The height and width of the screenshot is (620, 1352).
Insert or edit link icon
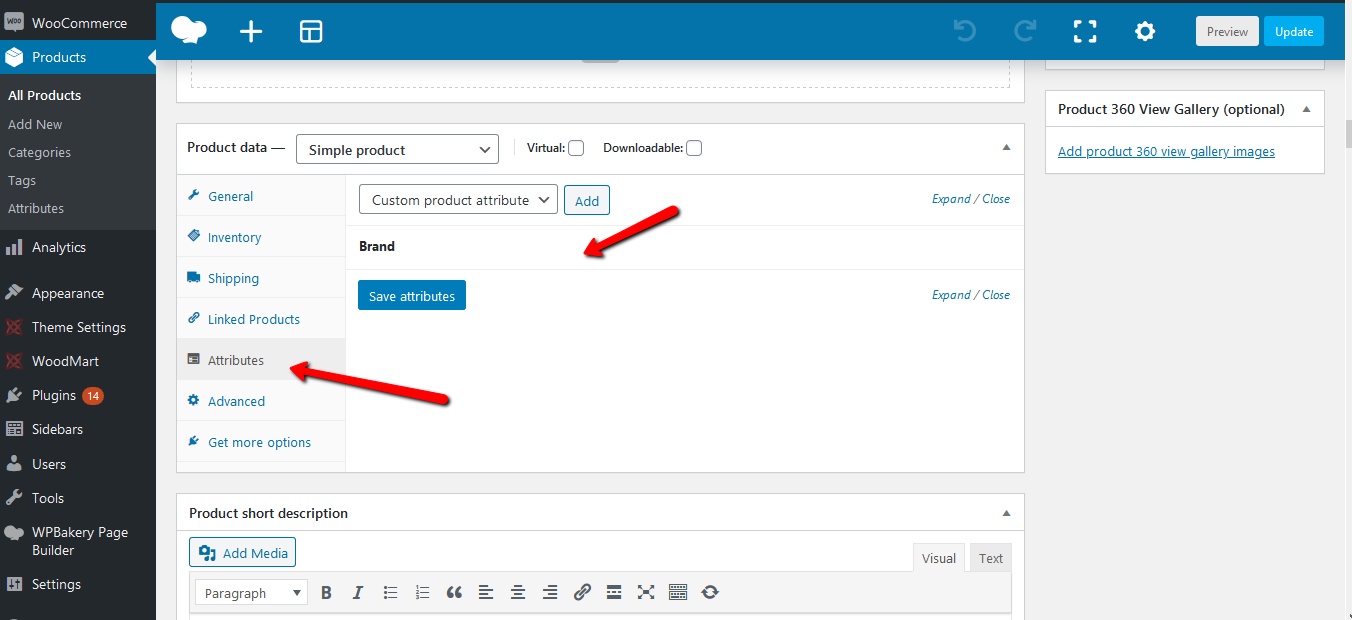[582, 593]
